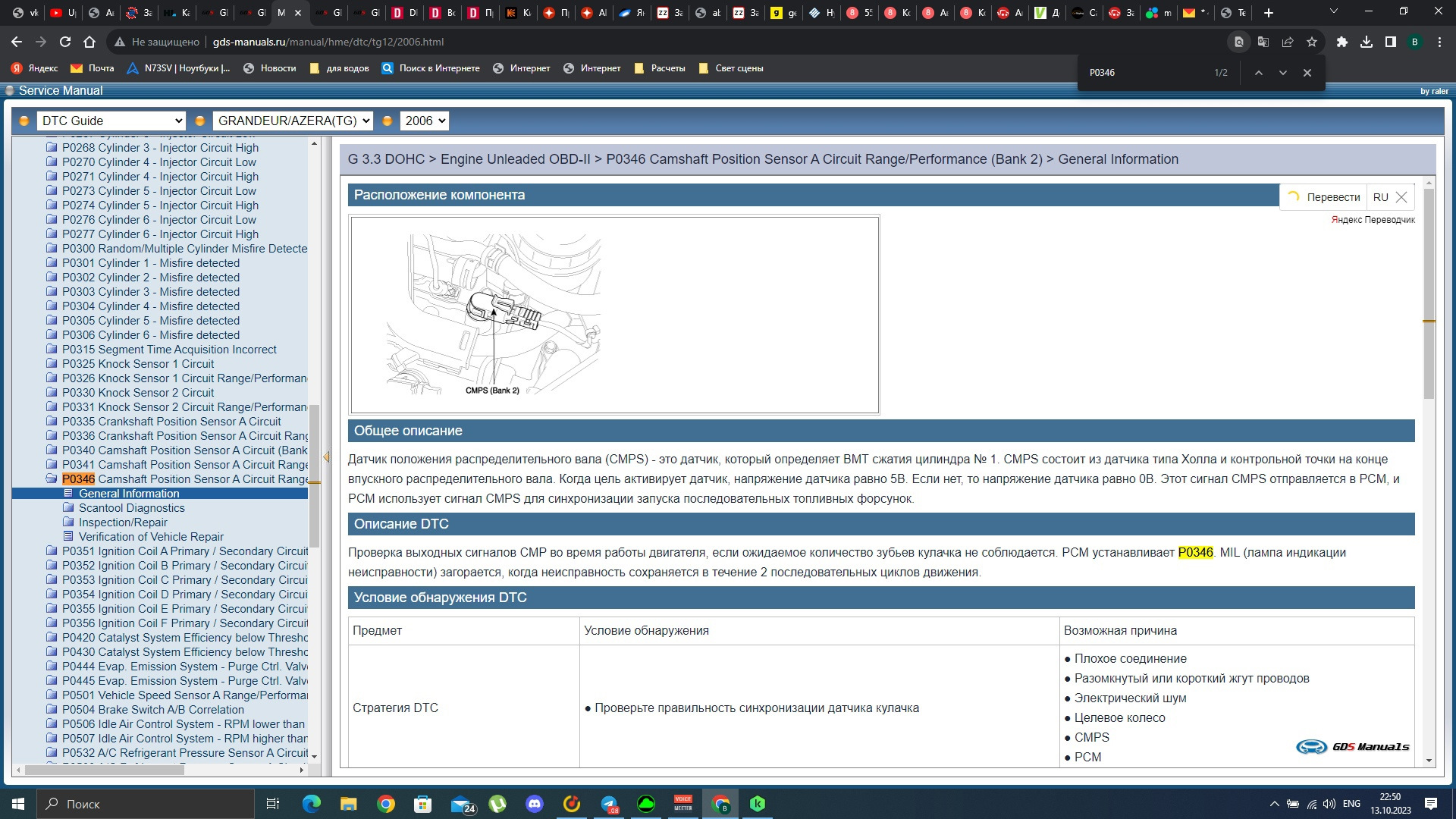Viewport: 1456px width, 819px height.
Task: Collapse the left panel with splitter arrow
Action: pos(326,457)
